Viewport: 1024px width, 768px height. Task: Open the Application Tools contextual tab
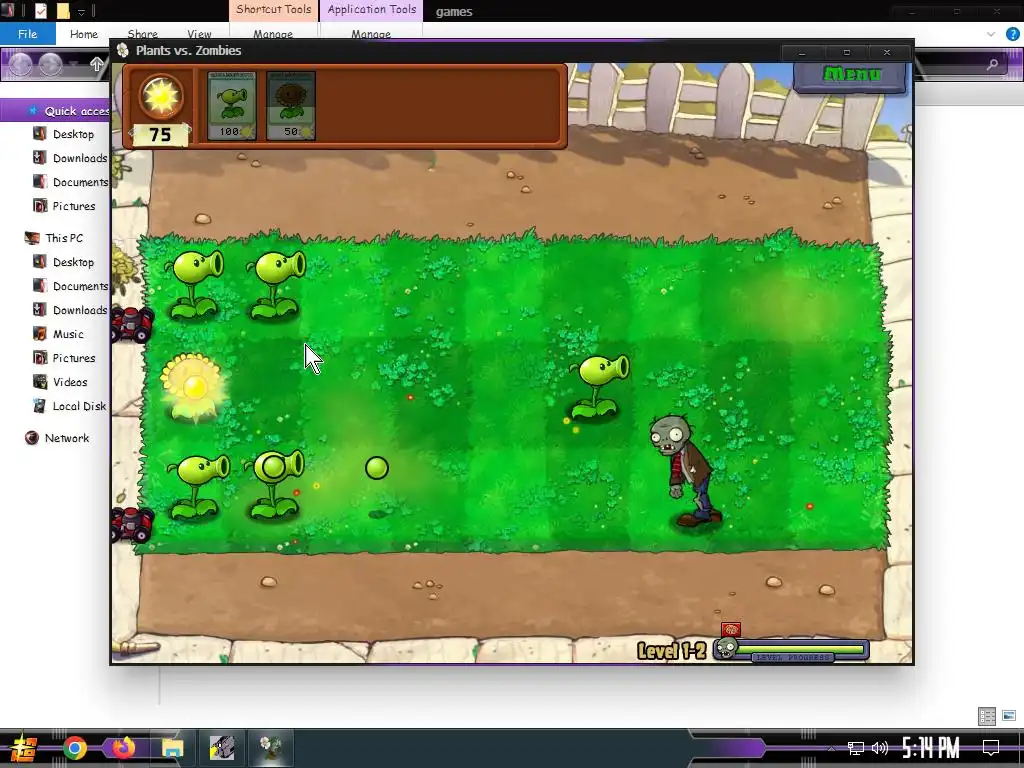pos(372,10)
